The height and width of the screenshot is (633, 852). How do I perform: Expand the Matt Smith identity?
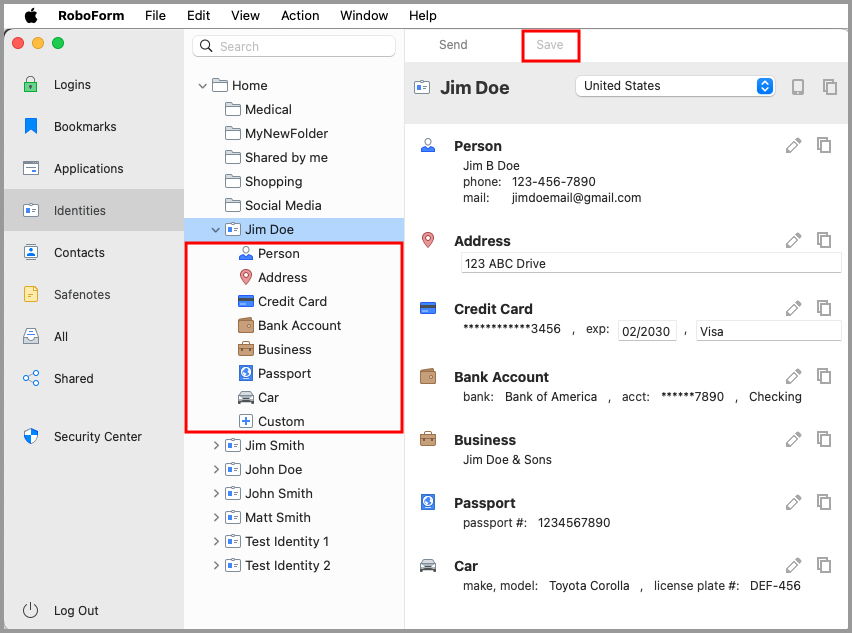tap(216, 517)
